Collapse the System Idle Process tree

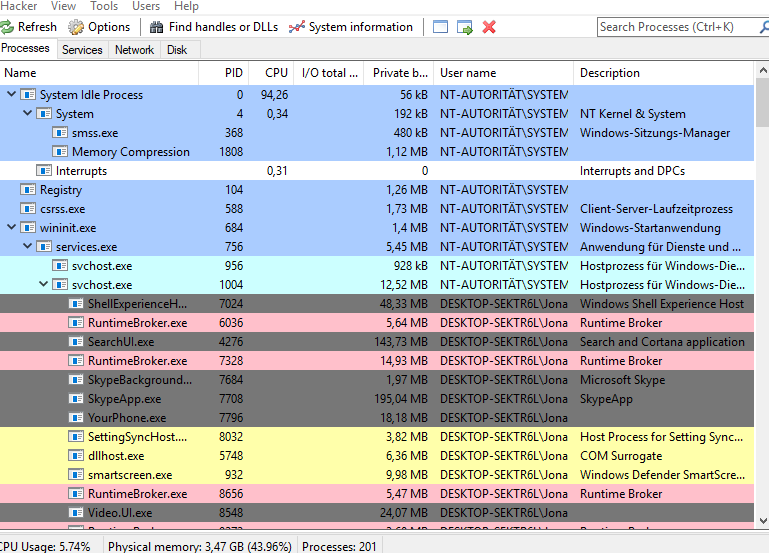tap(12, 95)
